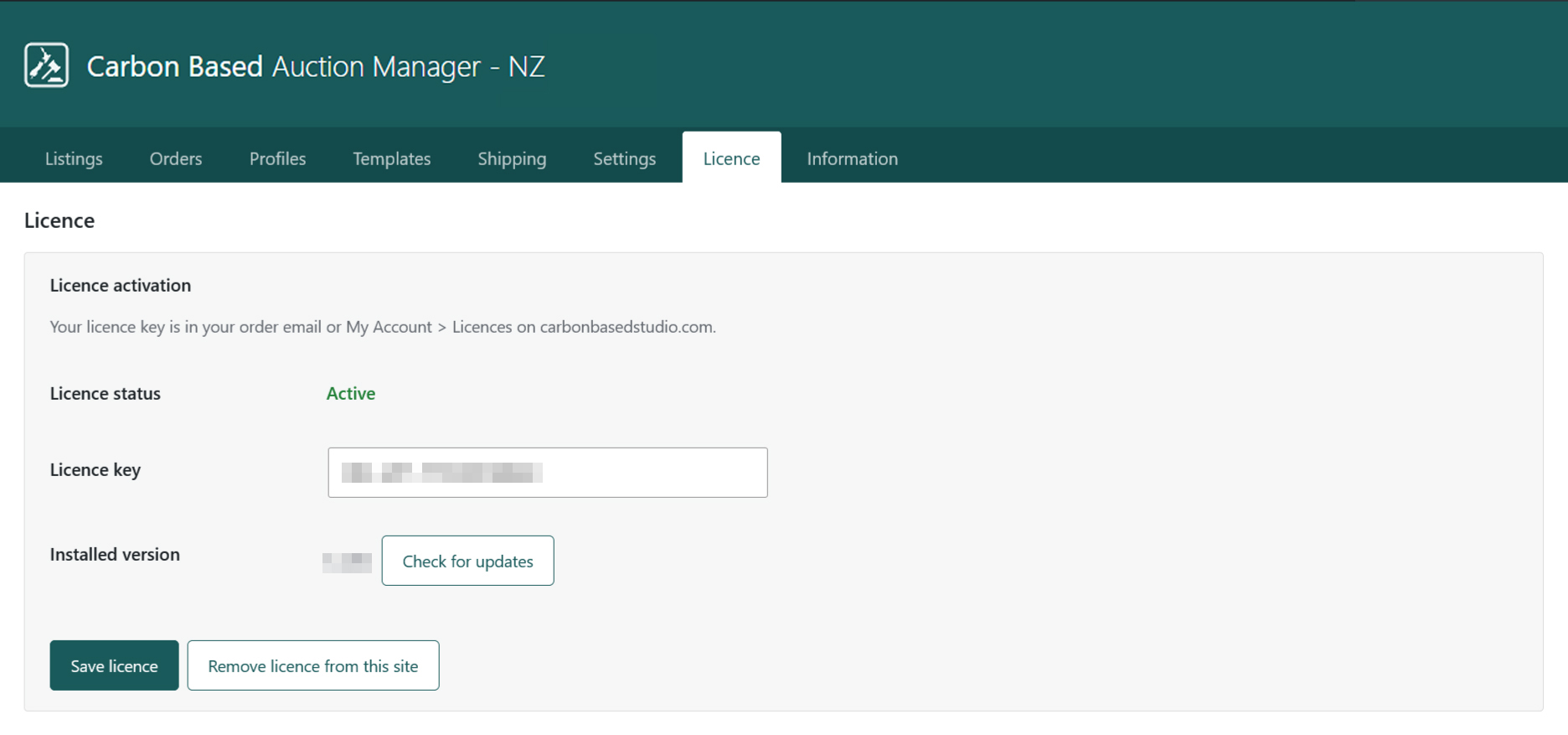Click the Licence status label

click(106, 394)
